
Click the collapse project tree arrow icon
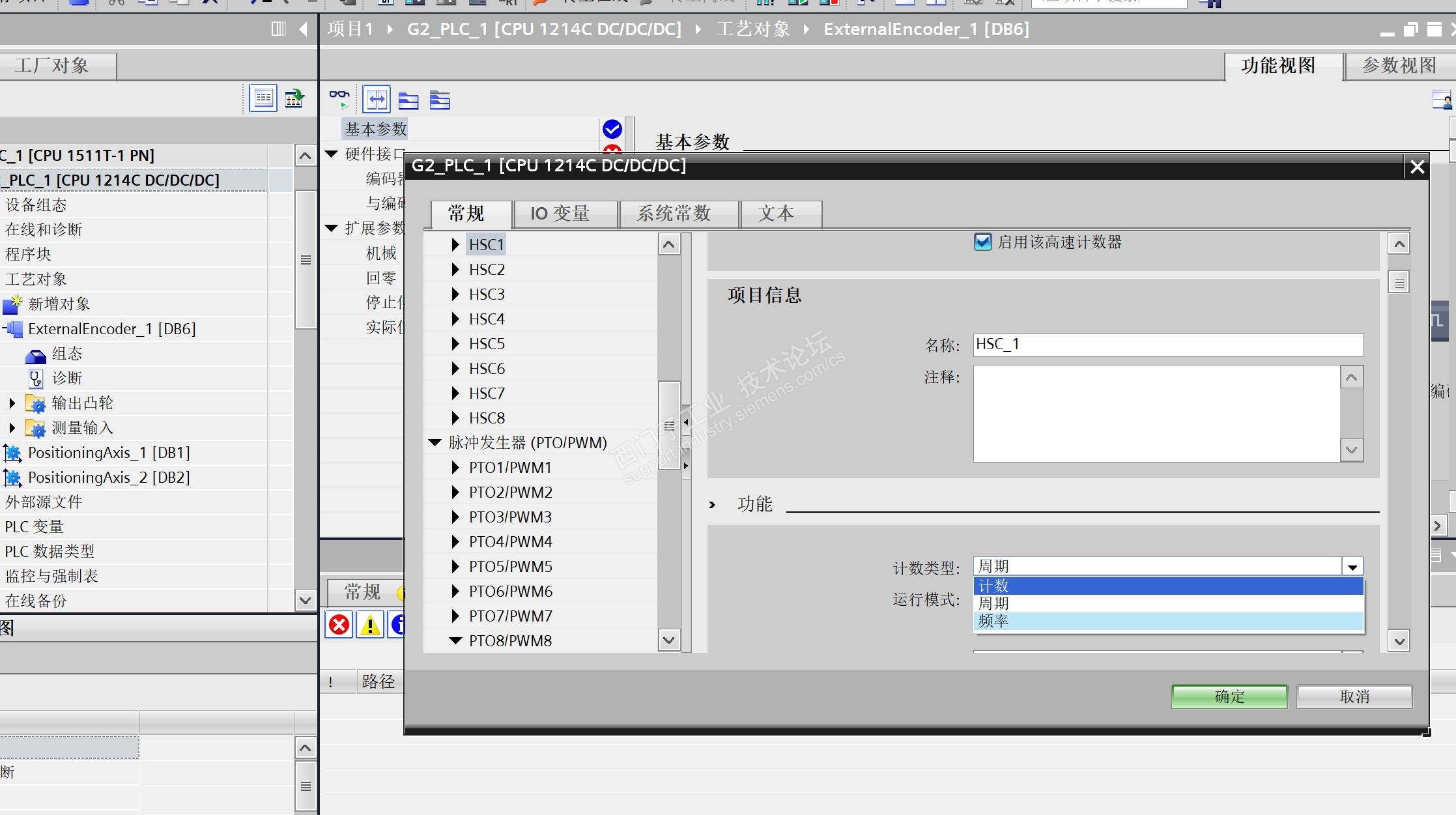pos(304,29)
